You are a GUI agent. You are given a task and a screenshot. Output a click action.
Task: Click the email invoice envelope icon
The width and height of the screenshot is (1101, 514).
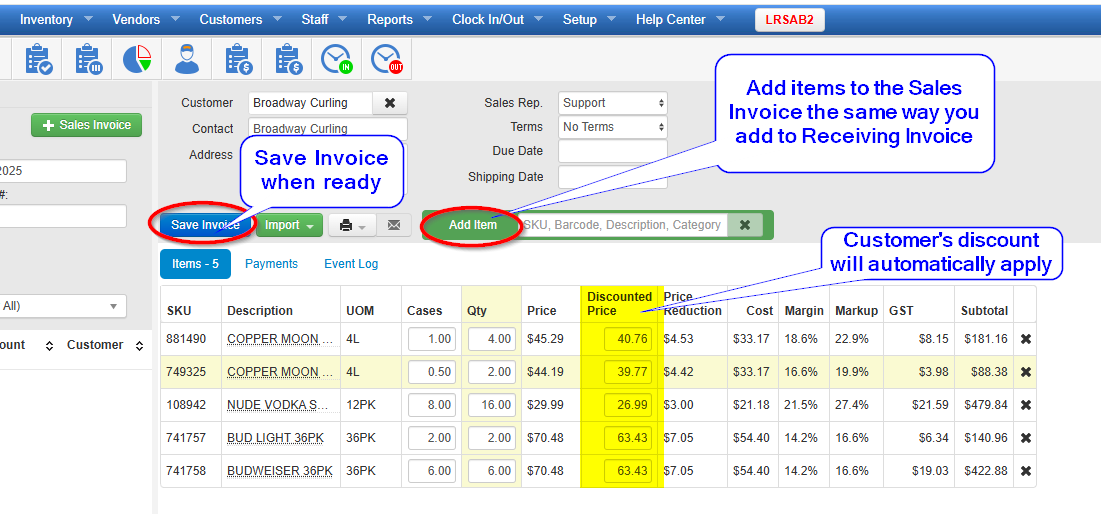click(x=394, y=225)
